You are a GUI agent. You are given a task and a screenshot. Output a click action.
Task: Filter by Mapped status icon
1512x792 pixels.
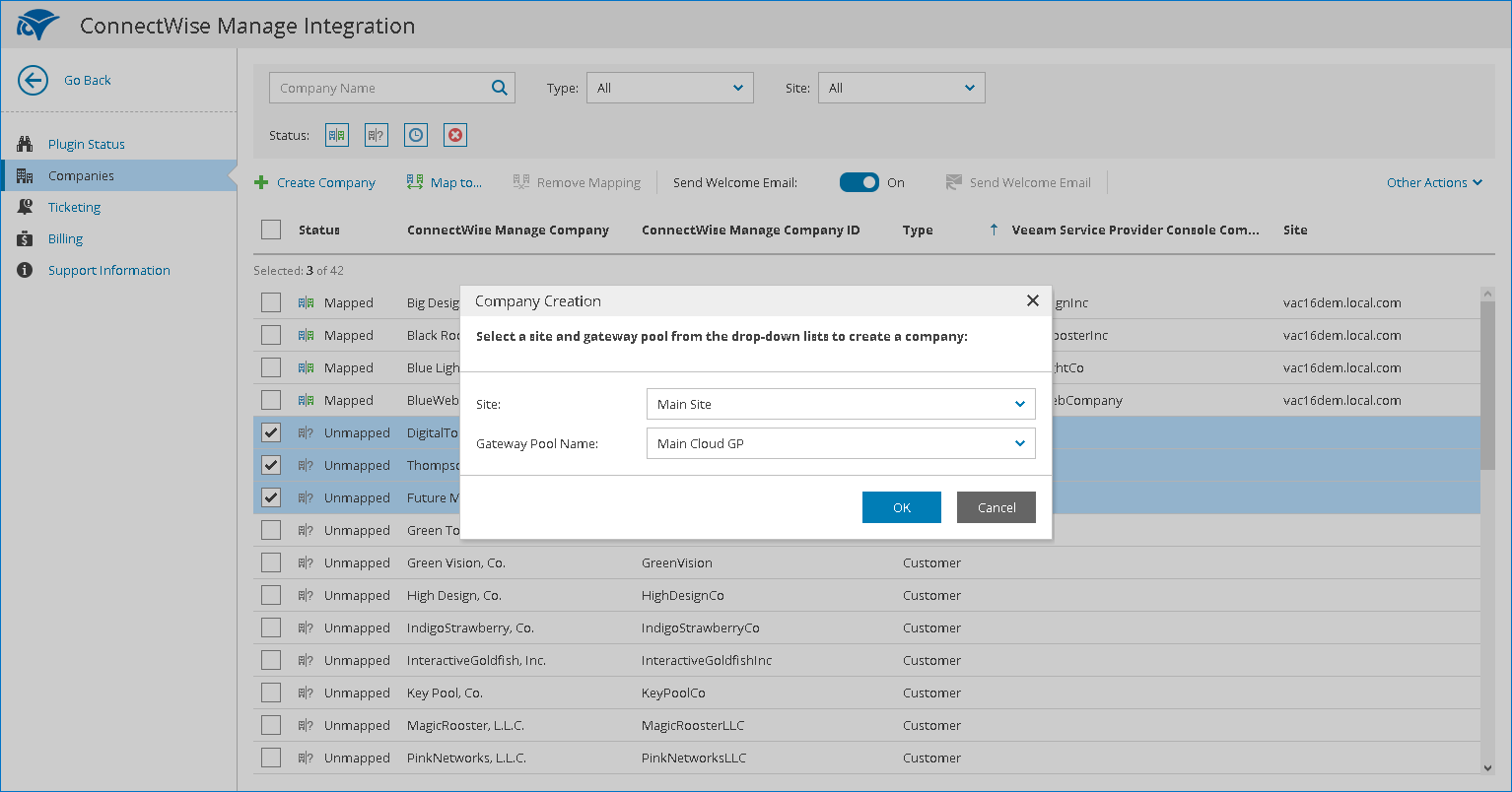click(x=337, y=136)
